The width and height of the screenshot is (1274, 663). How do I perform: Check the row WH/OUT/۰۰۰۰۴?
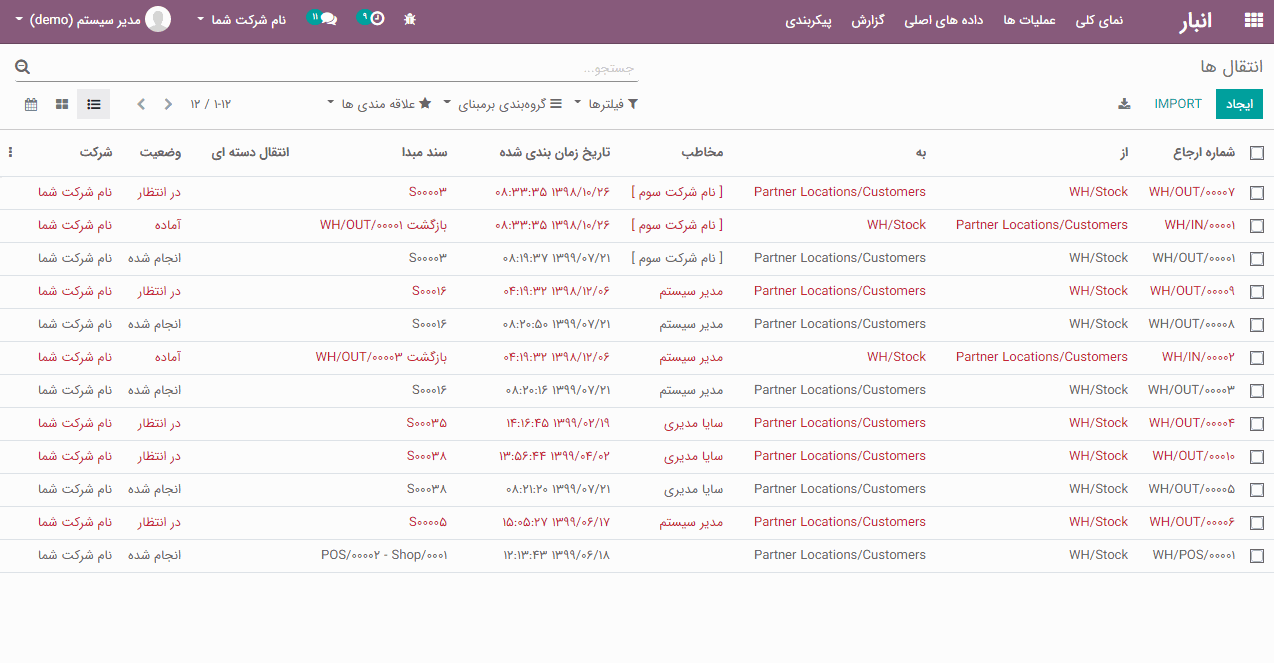point(1257,424)
